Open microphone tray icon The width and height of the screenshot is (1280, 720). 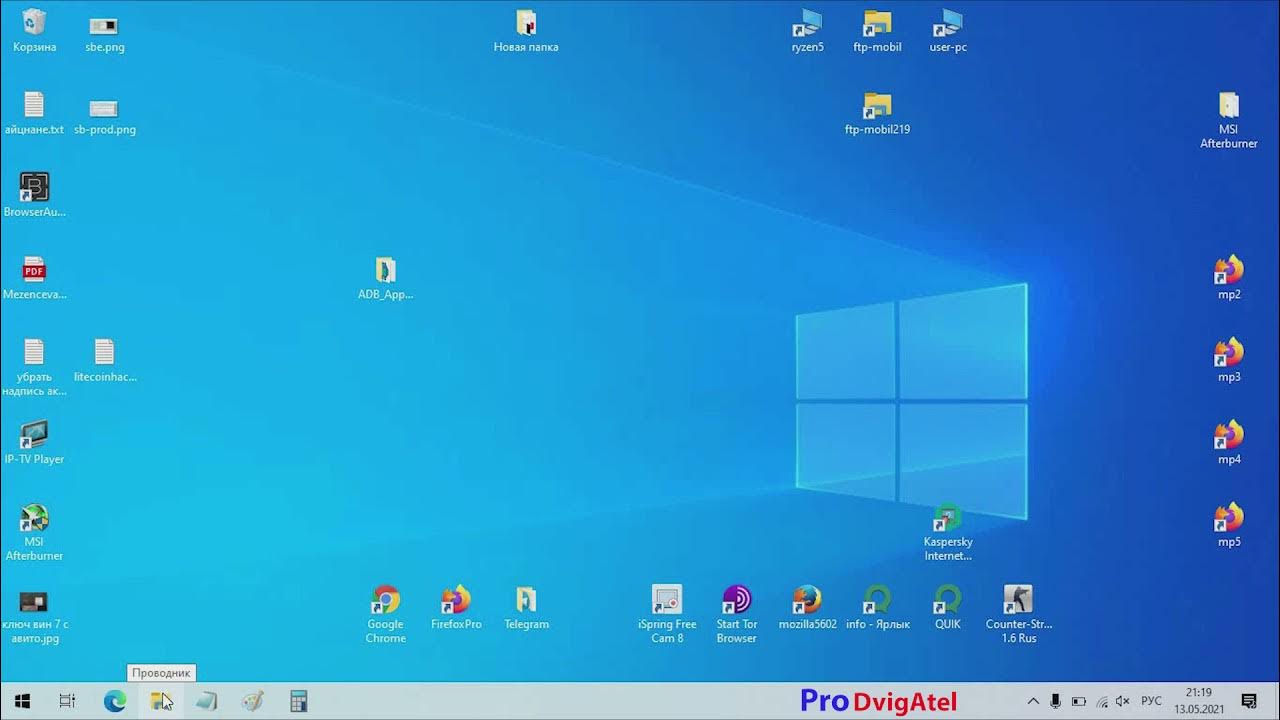(x=1056, y=702)
